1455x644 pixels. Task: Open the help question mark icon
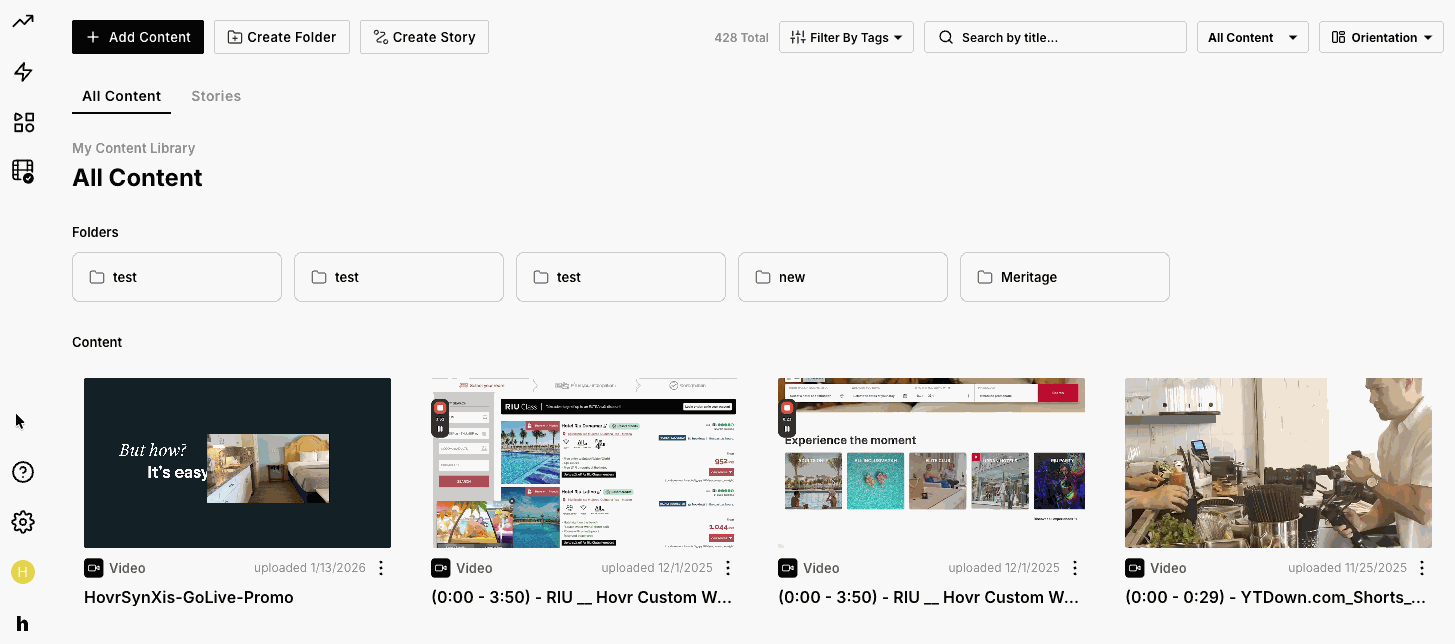click(23, 472)
